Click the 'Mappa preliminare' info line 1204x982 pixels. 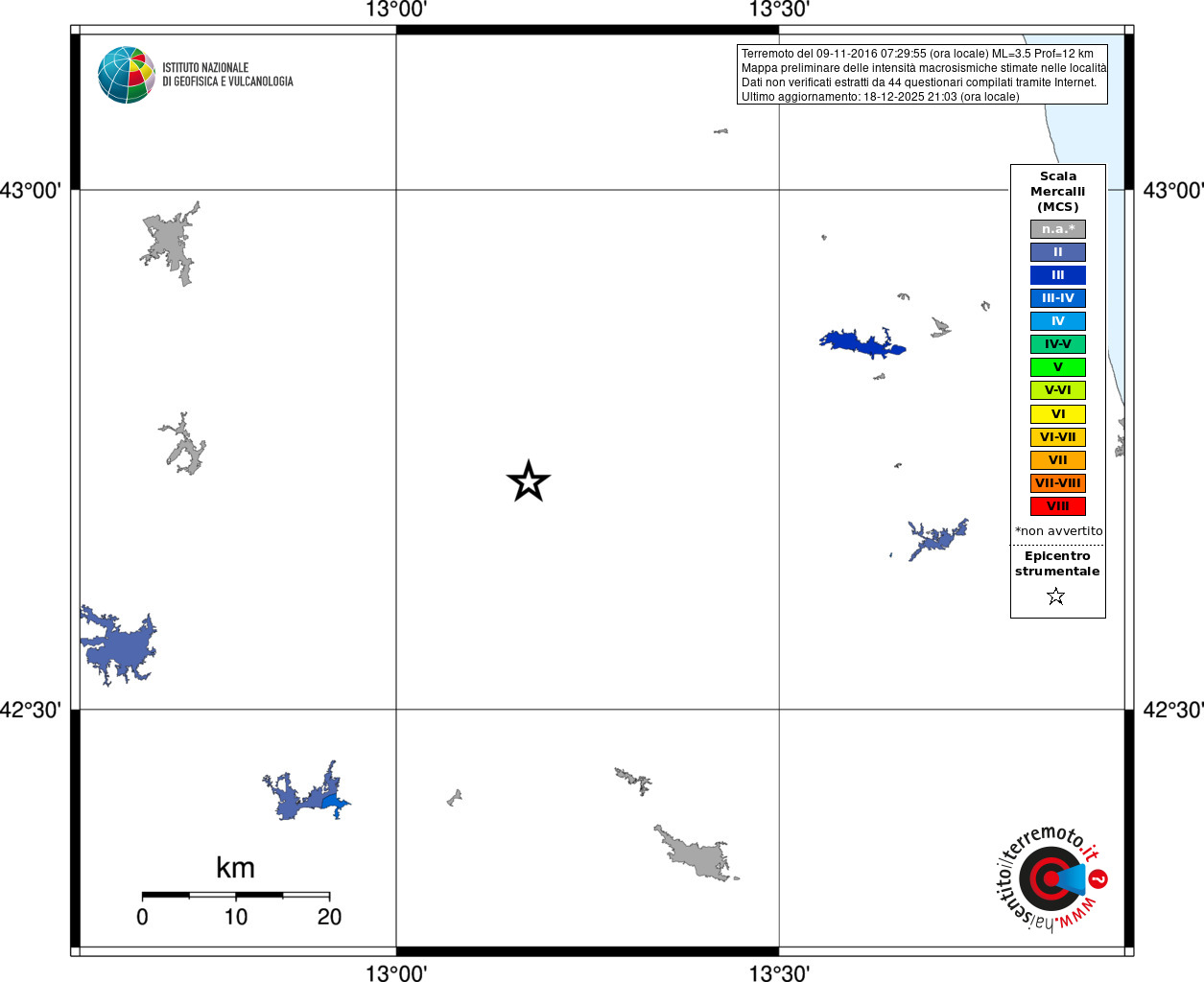[924, 68]
